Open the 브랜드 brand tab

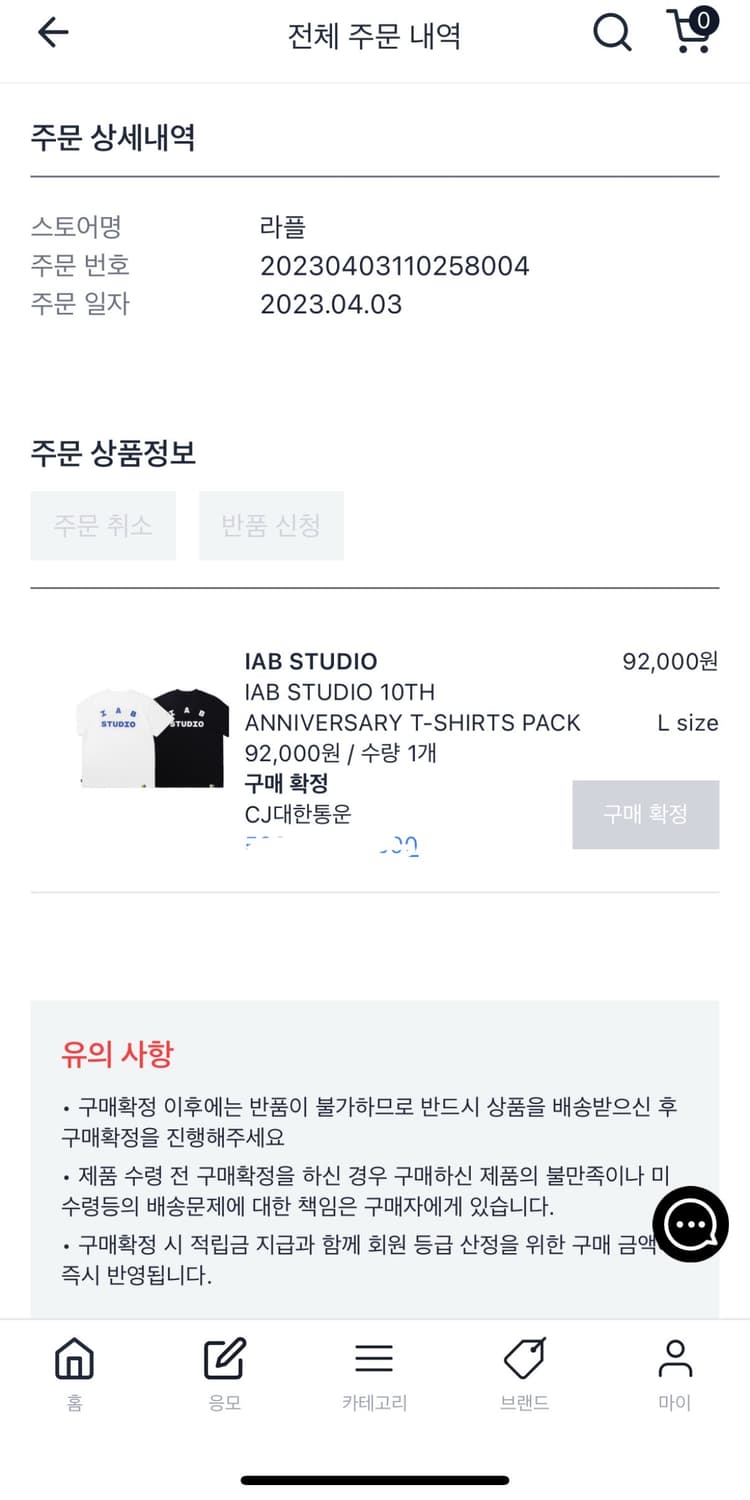(524, 1373)
